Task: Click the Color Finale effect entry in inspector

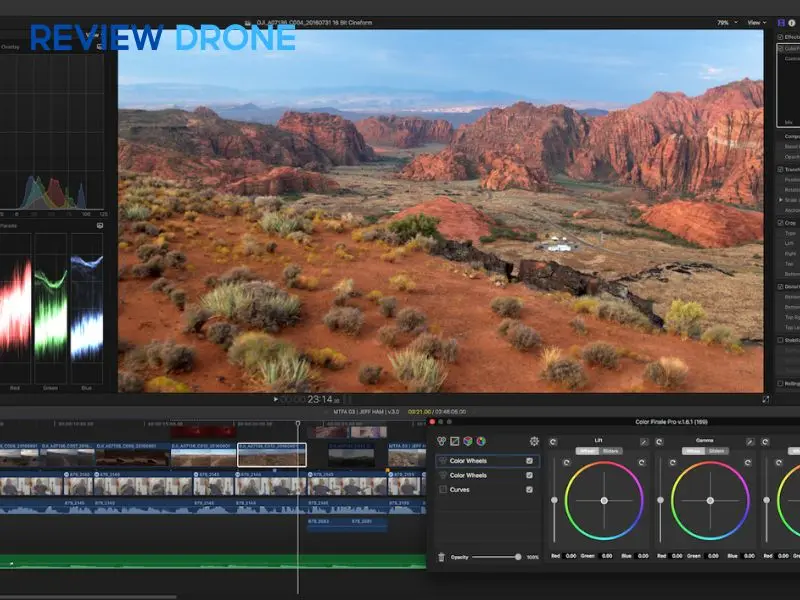Action: (789, 48)
